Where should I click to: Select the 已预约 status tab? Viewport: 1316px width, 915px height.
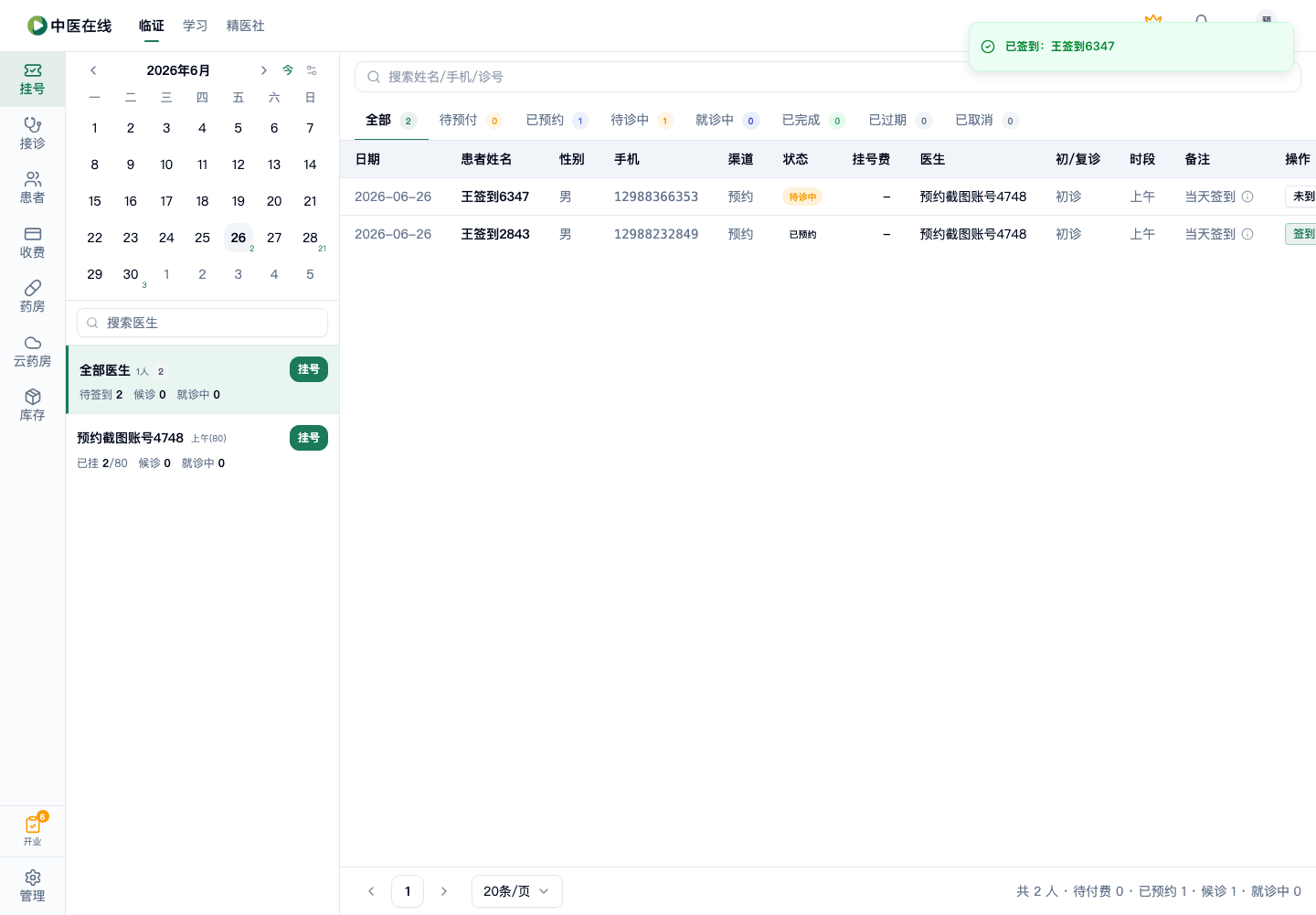pos(557,120)
